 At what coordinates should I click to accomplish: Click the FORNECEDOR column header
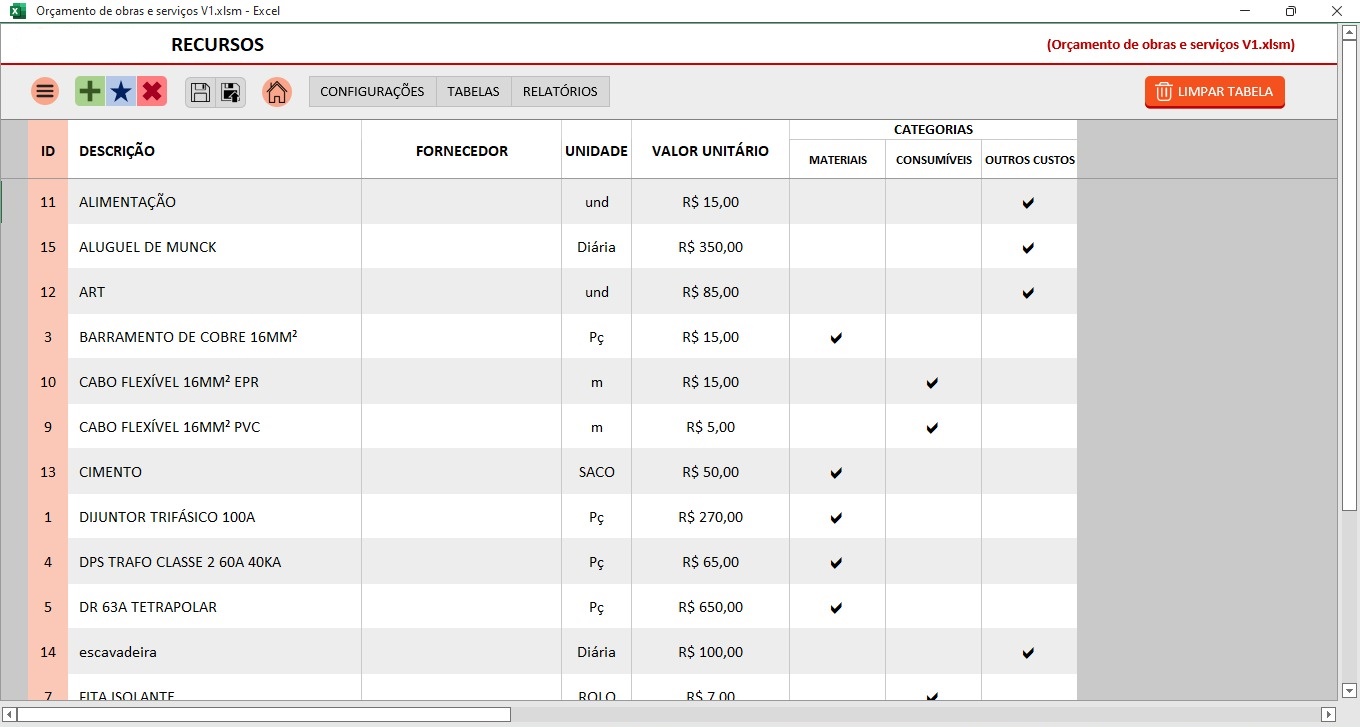coord(461,151)
